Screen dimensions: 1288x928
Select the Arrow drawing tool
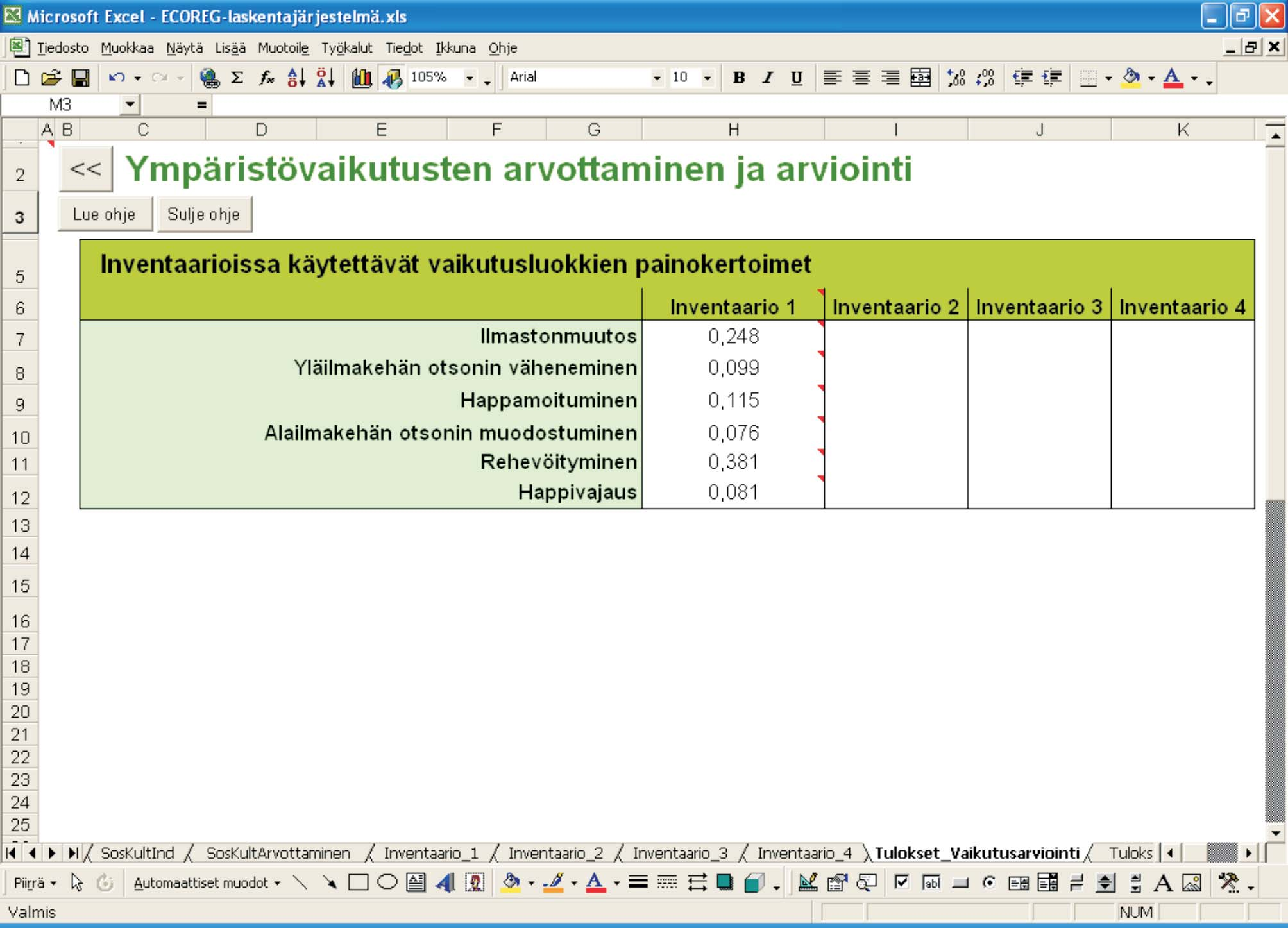point(330,882)
